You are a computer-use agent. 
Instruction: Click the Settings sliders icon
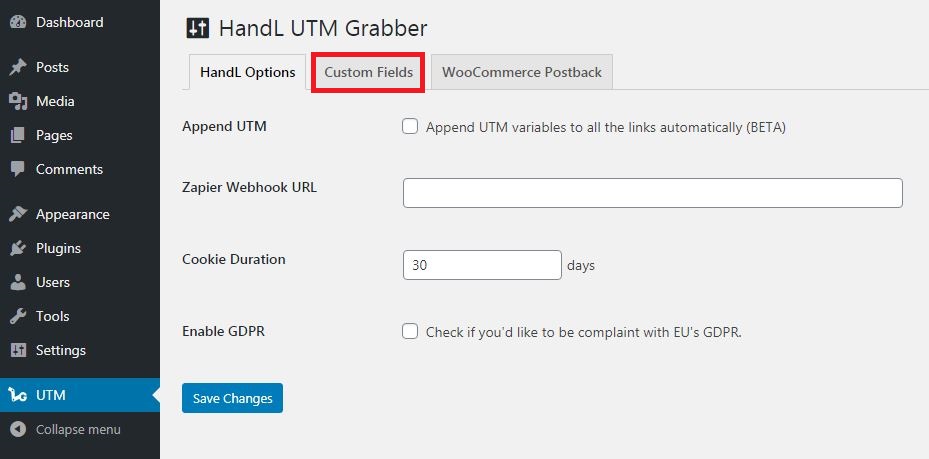(17, 350)
